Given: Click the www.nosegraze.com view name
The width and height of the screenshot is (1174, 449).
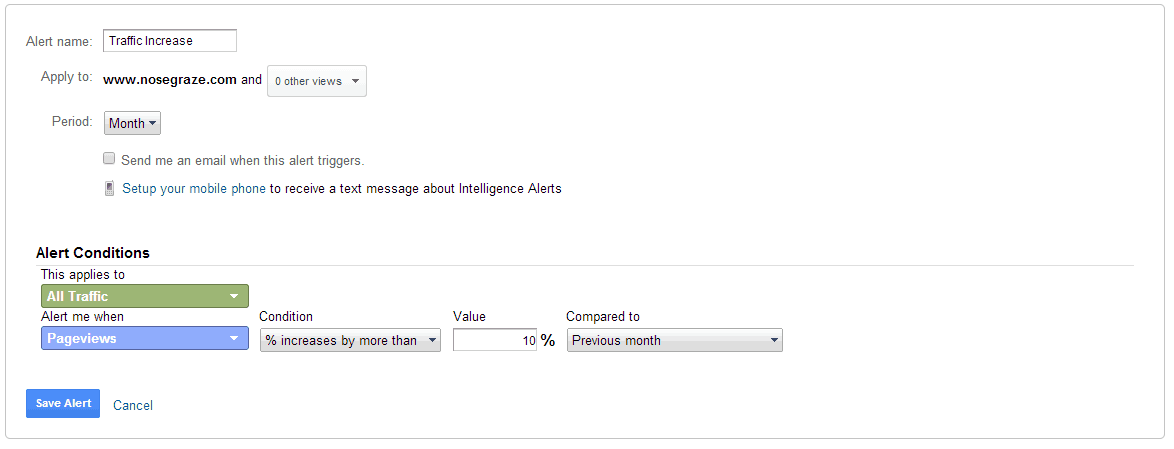Looking at the screenshot, I should 170,80.
